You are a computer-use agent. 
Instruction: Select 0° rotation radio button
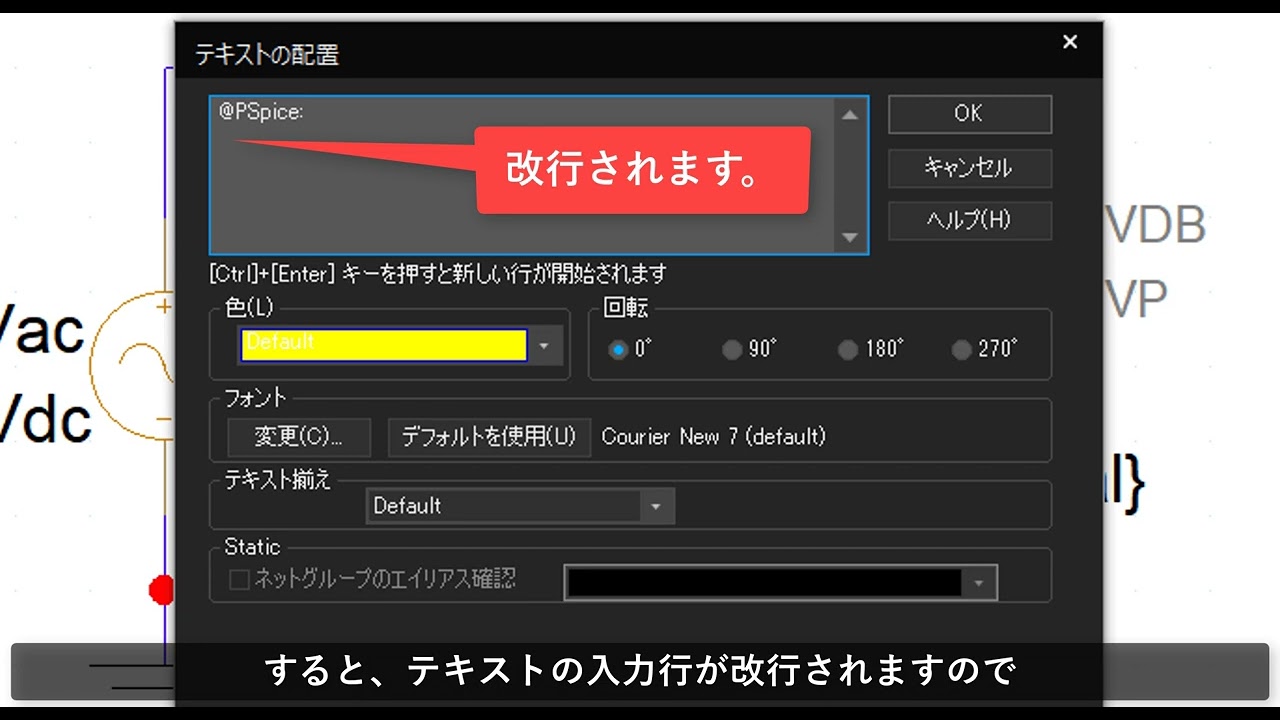(x=618, y=350)
